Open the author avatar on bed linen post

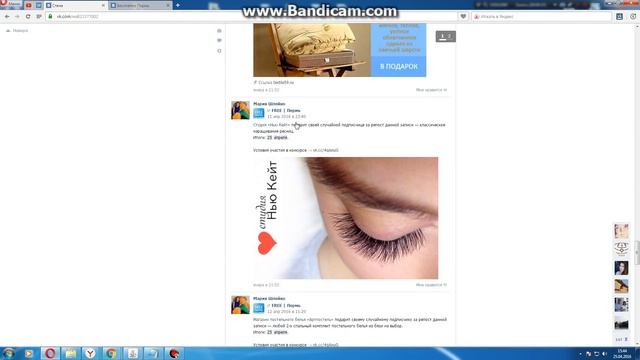click(240, 305)
